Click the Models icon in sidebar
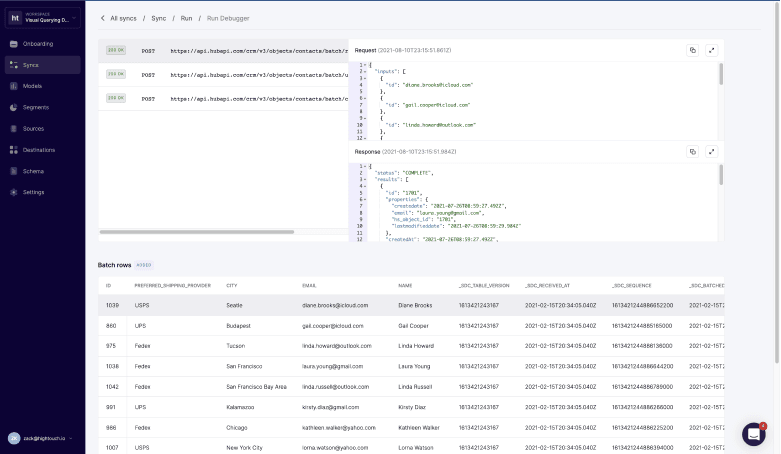The height and width of the screenshot is (454, 781). [x=13, y=86]
